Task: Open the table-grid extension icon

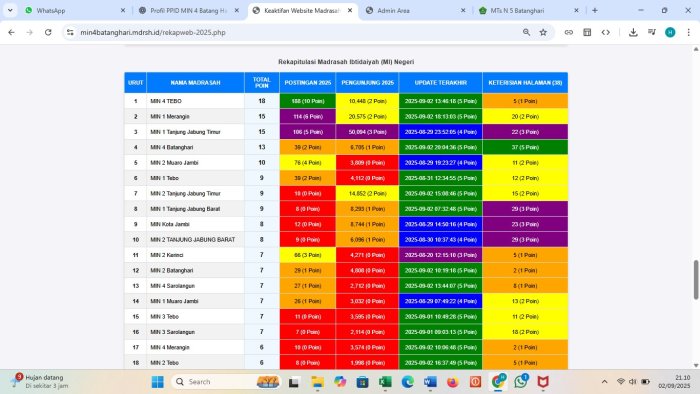Action: tap(587, 32)
